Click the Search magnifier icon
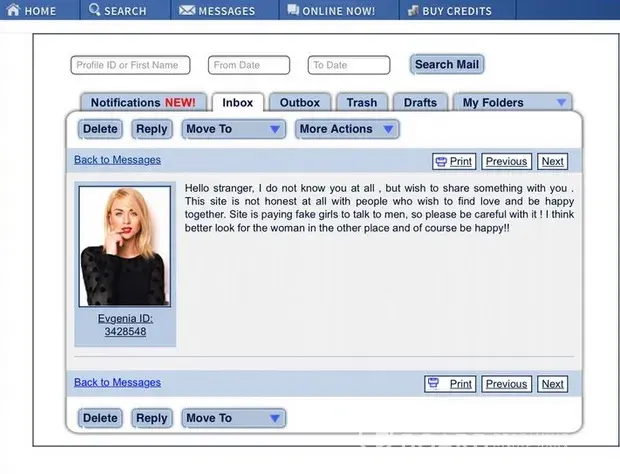620x474 pixels. pyautogui.click(x=94, y=10)
